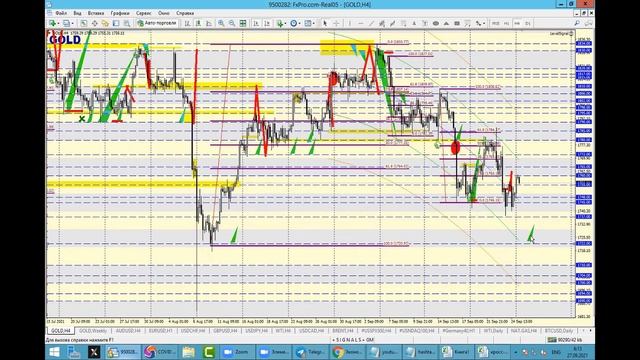This screenshot has width=640, height=360.
Task: Switch chart to bar chart type
Action: [187, 23]
